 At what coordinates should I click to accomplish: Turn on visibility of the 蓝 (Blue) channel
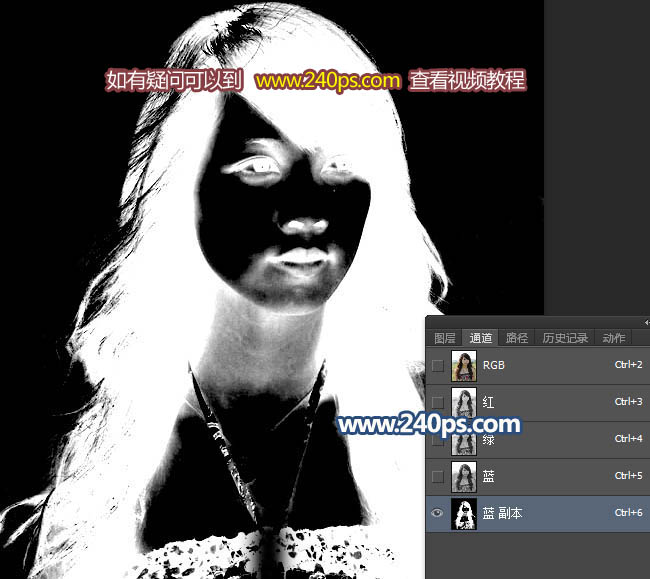tap(437, 476)
